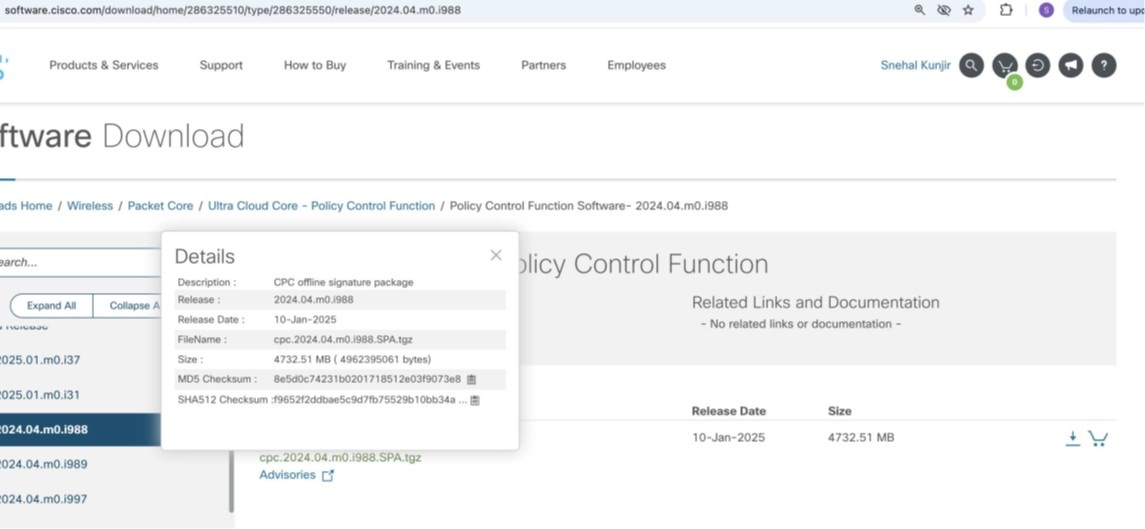Viewport: 1145px width, 529px height.
Task: Open the How to Buy menu
Action: [315, 65]
